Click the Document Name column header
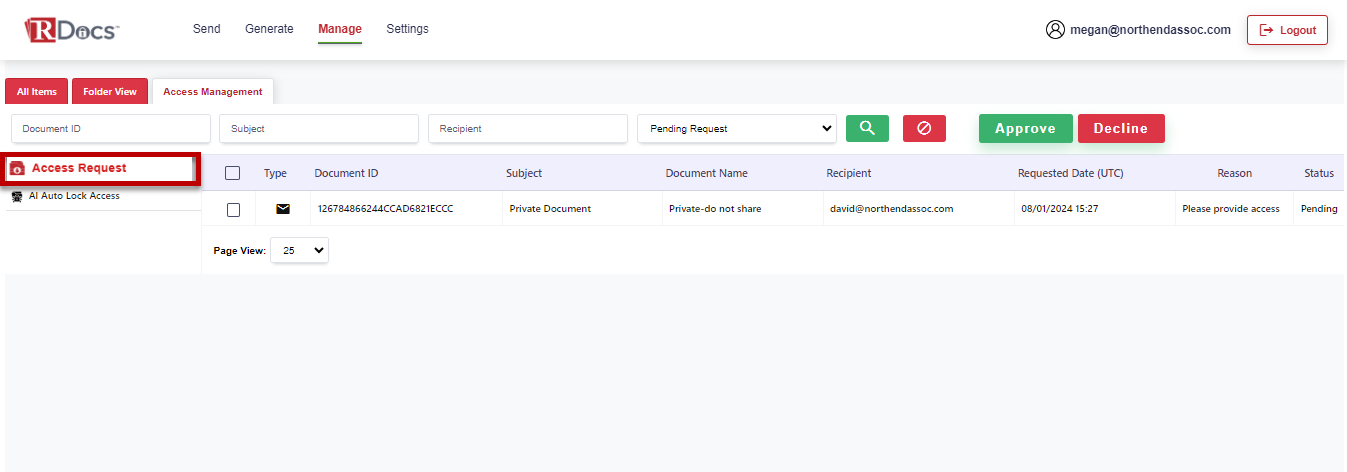The height and width of the screenshot is (472, 1347). click(x=707, y=173)
